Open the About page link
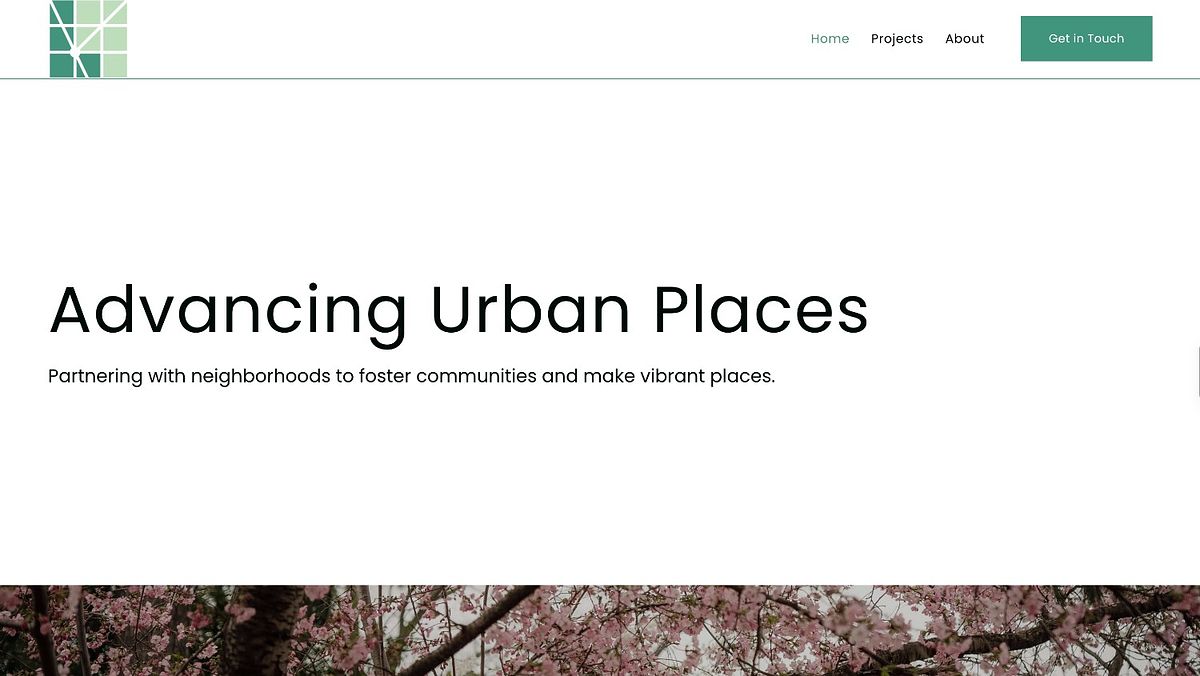Viewport: 1200px width, 676px height. coord(965,39)
